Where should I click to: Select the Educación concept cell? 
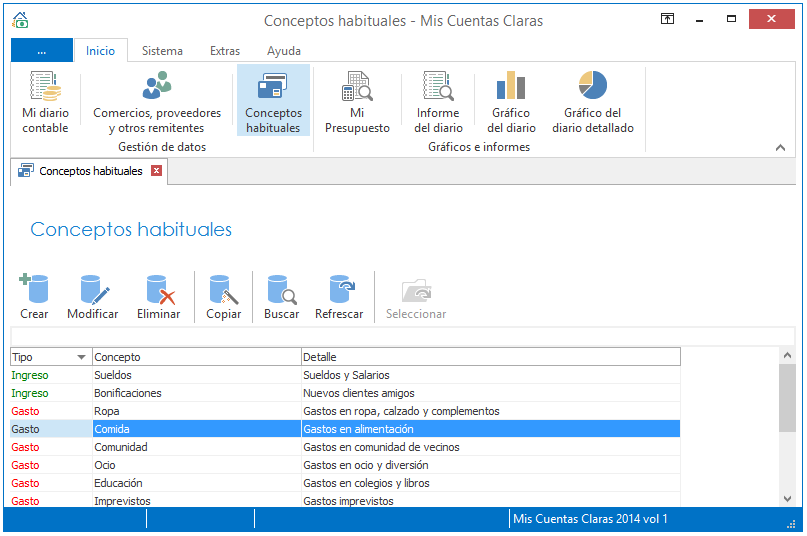pyautogui.click(x=197, y=483)
